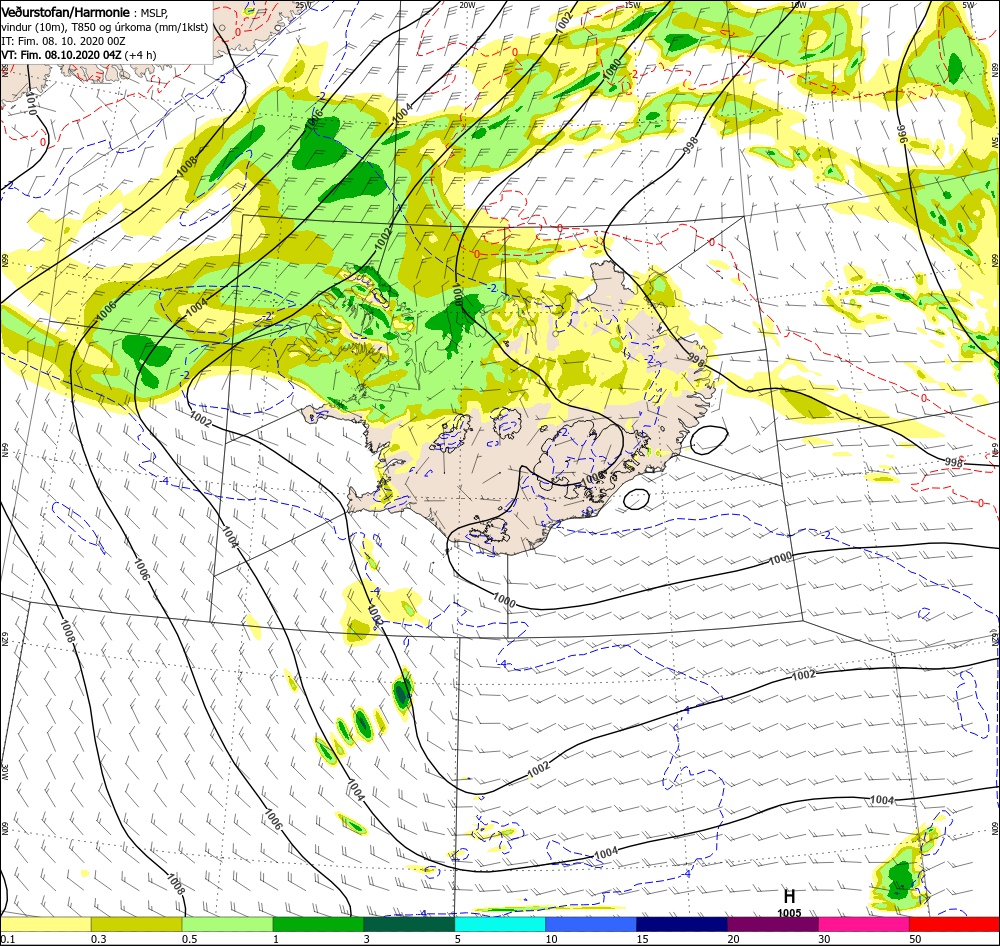Click the pale yellow 0.1 precipitation legend swatch
1000x946 pixels.
click(x=46, y=924)
